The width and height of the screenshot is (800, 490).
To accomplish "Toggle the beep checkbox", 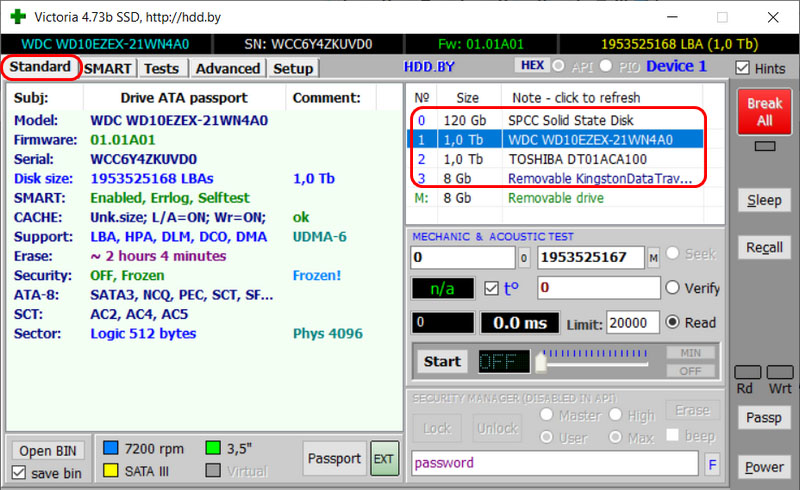I will point(672,435).
